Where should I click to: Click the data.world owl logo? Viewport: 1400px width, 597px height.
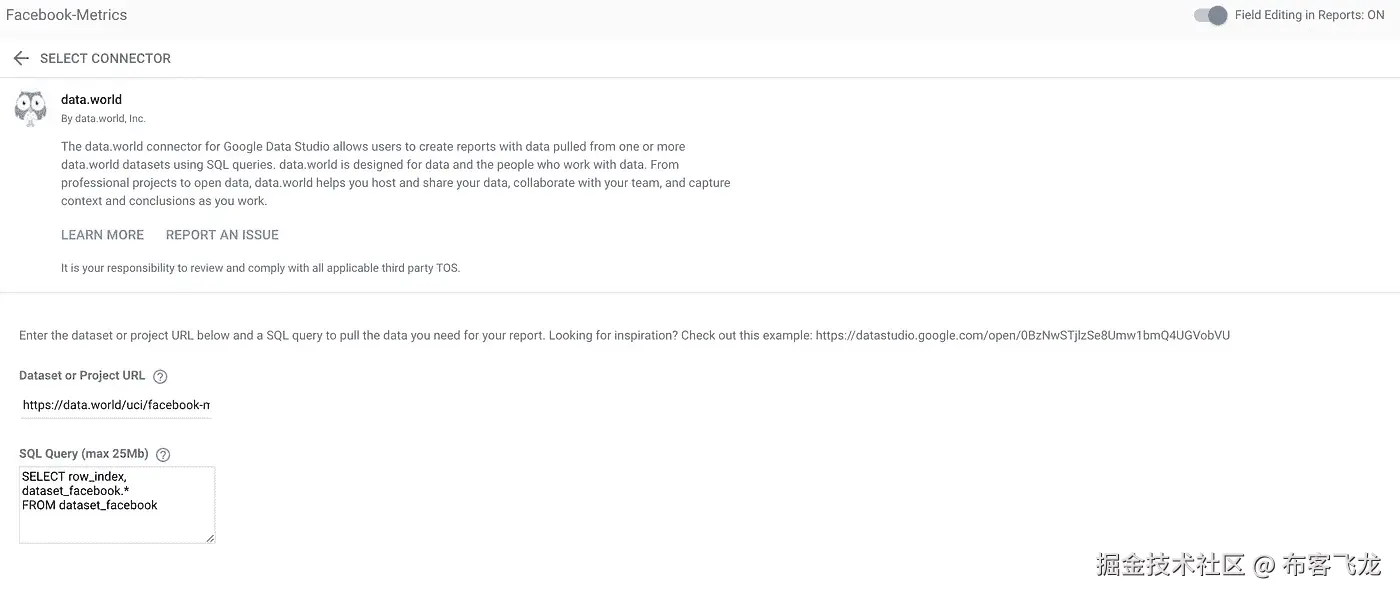(31, 108)
